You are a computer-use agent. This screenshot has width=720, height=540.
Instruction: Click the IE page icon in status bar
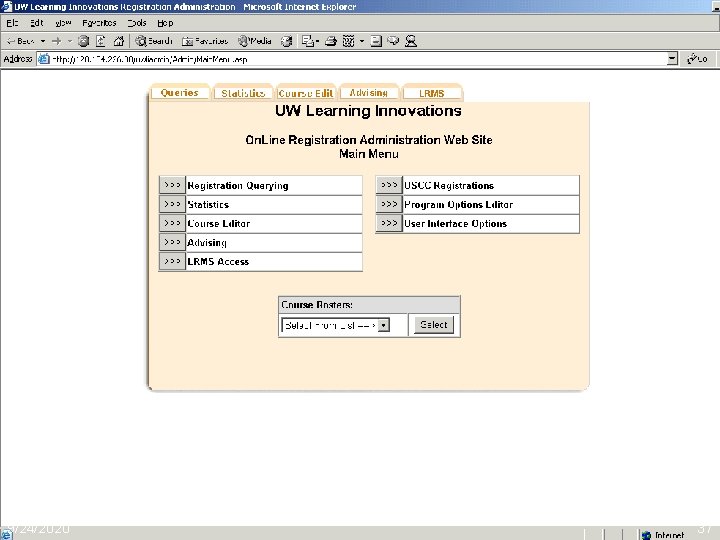[6, 535]
